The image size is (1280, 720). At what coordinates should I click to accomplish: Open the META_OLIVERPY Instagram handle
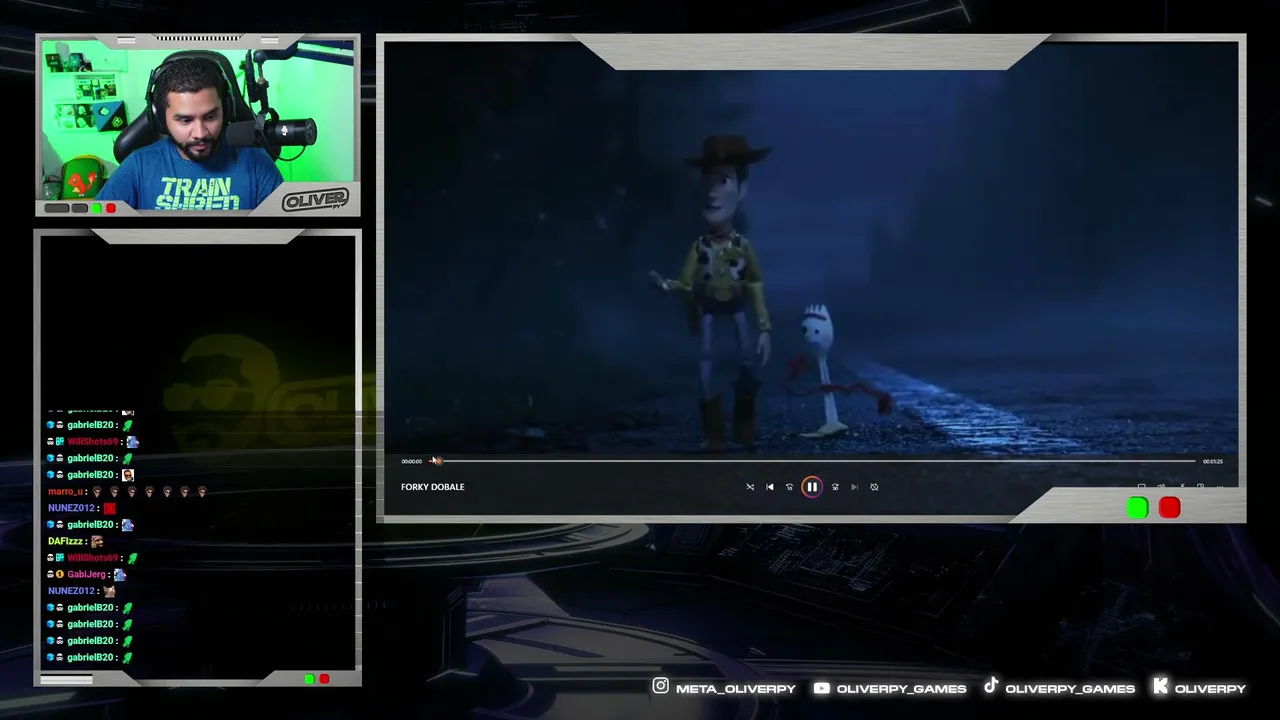click(736, 689)
